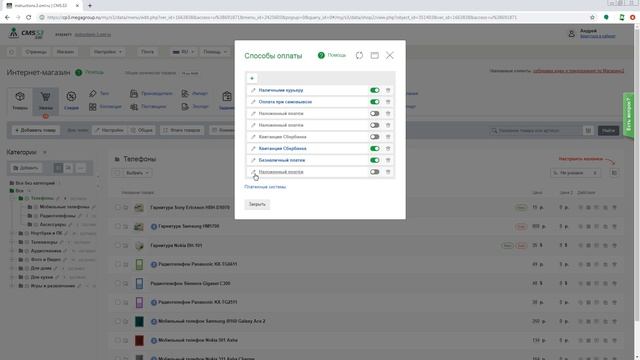Image resolution: width=640 pixels, height=360 pixels.
Task: Open the Почта menu item
Action: coord(147,52)
